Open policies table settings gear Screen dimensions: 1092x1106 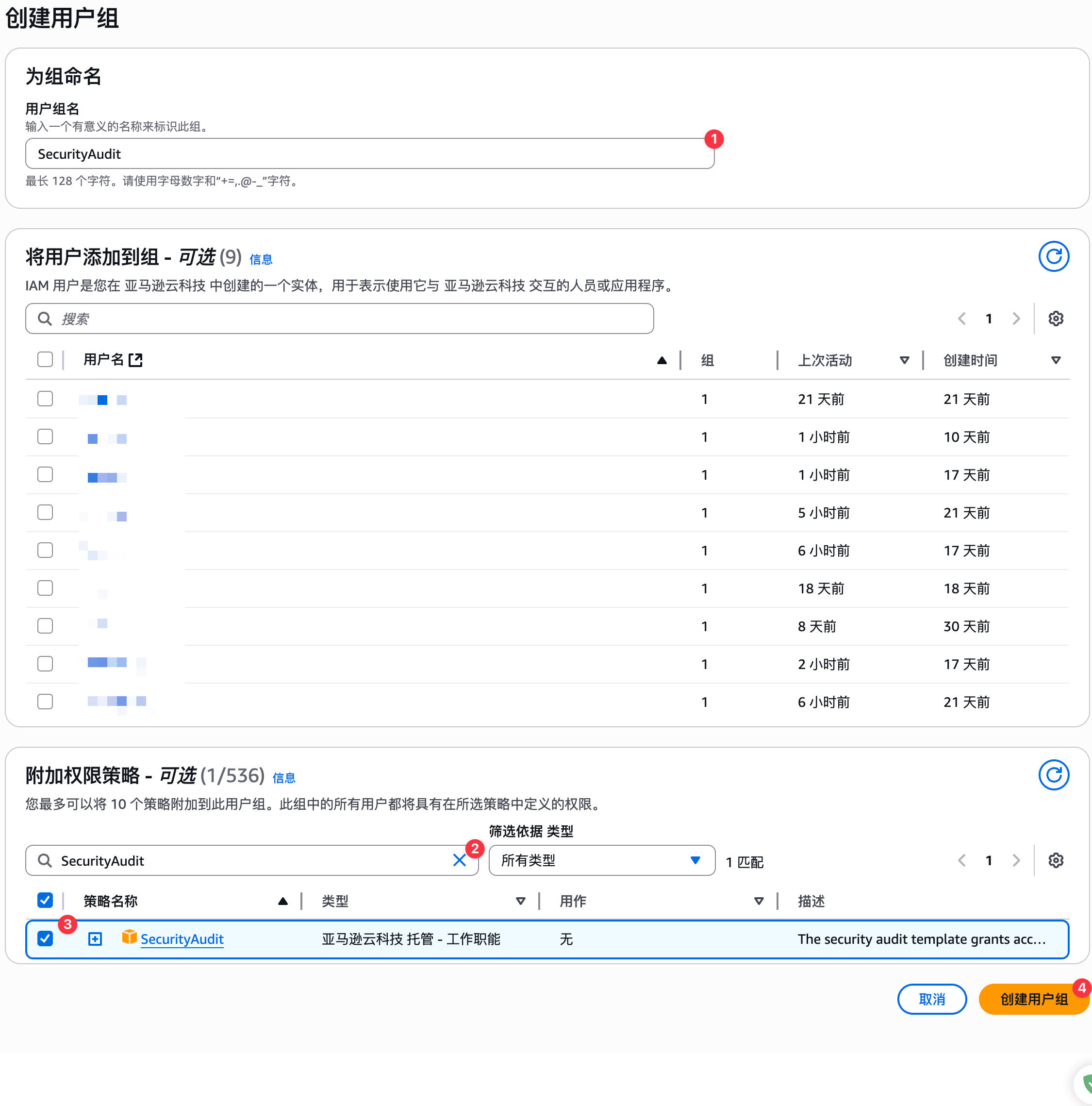1056,860
